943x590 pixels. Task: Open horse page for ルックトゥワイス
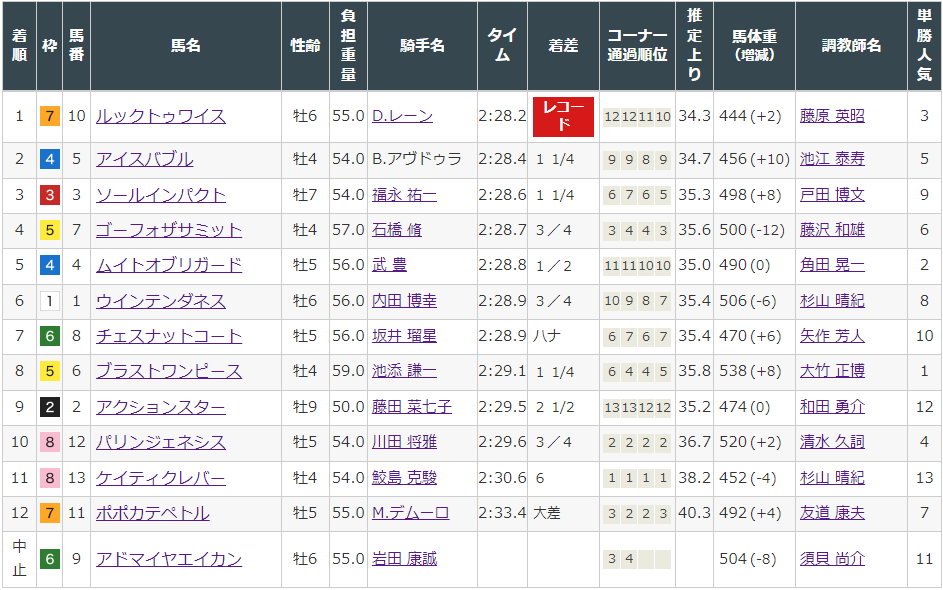(x=161, y=116)
